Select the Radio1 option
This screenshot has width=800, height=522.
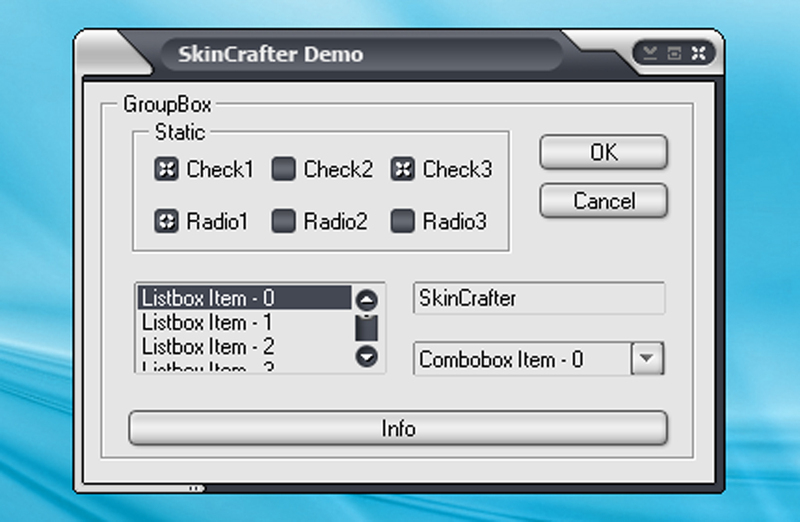tap(166, 221)
